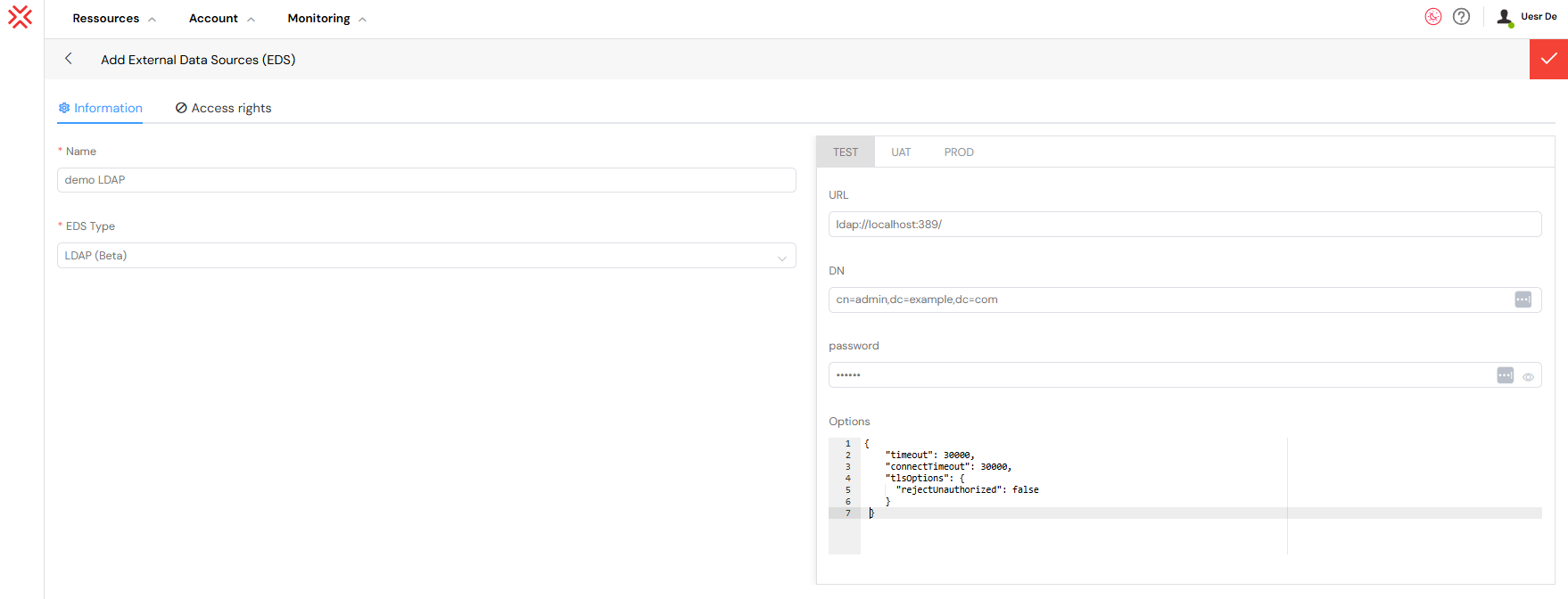Click the "rejectUnauthorized": false line
The height and width of the screenshot is (599, 1568).
click(x=968, y=490)
